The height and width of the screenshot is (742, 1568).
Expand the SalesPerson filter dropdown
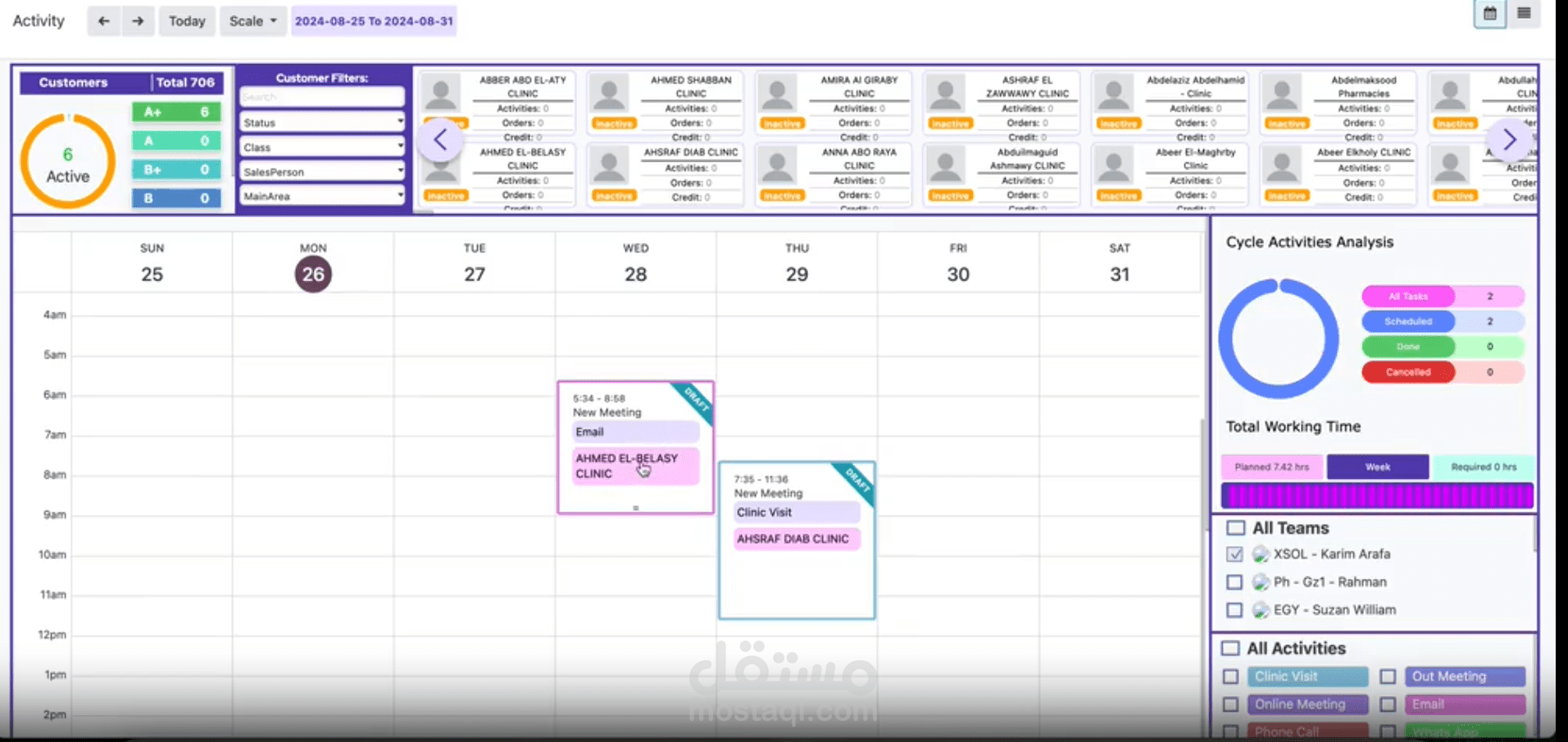pos(321,171)
